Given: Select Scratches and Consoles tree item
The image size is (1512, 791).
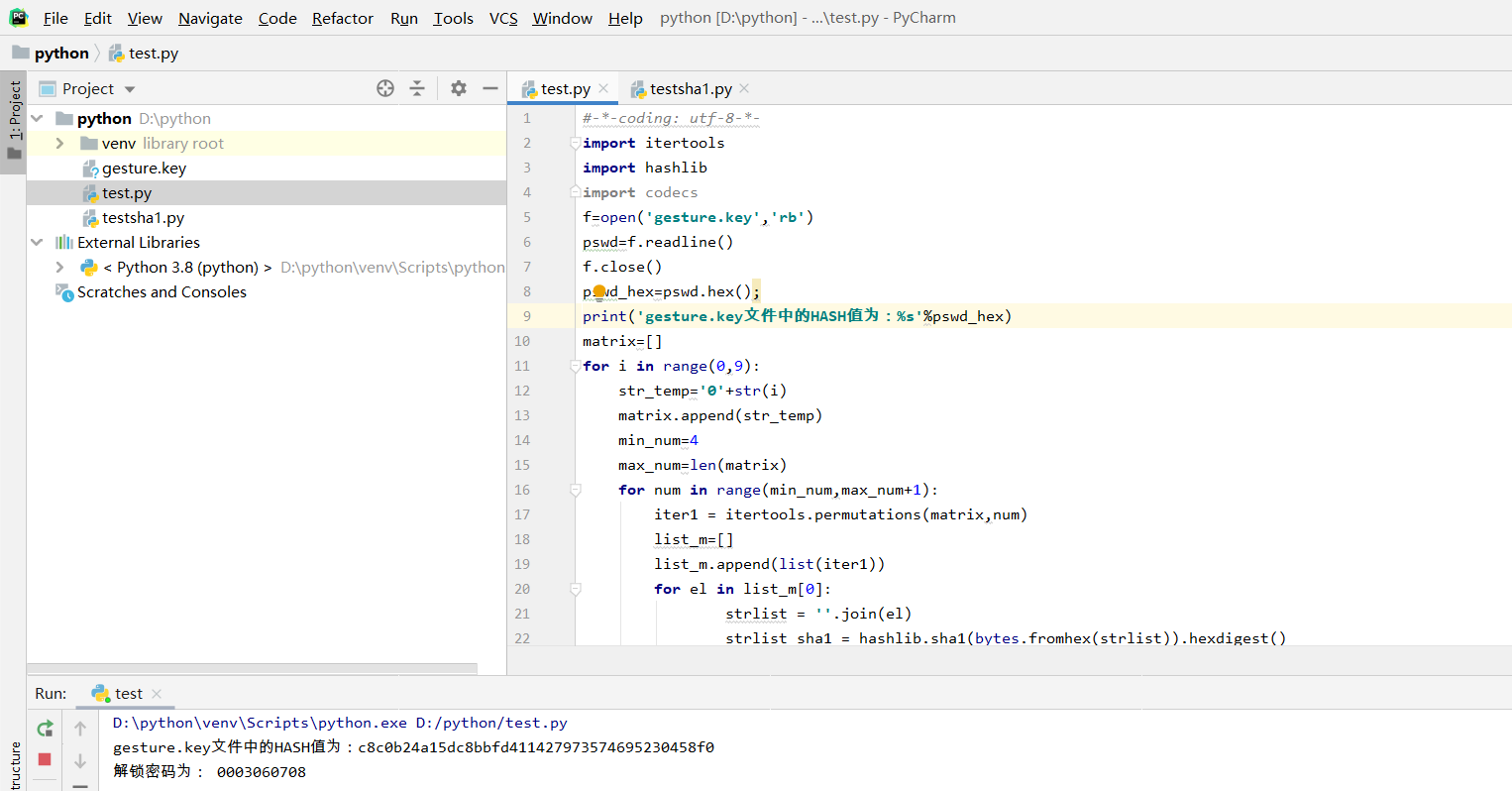Looking at the screenshot, I should coord(162,291).
